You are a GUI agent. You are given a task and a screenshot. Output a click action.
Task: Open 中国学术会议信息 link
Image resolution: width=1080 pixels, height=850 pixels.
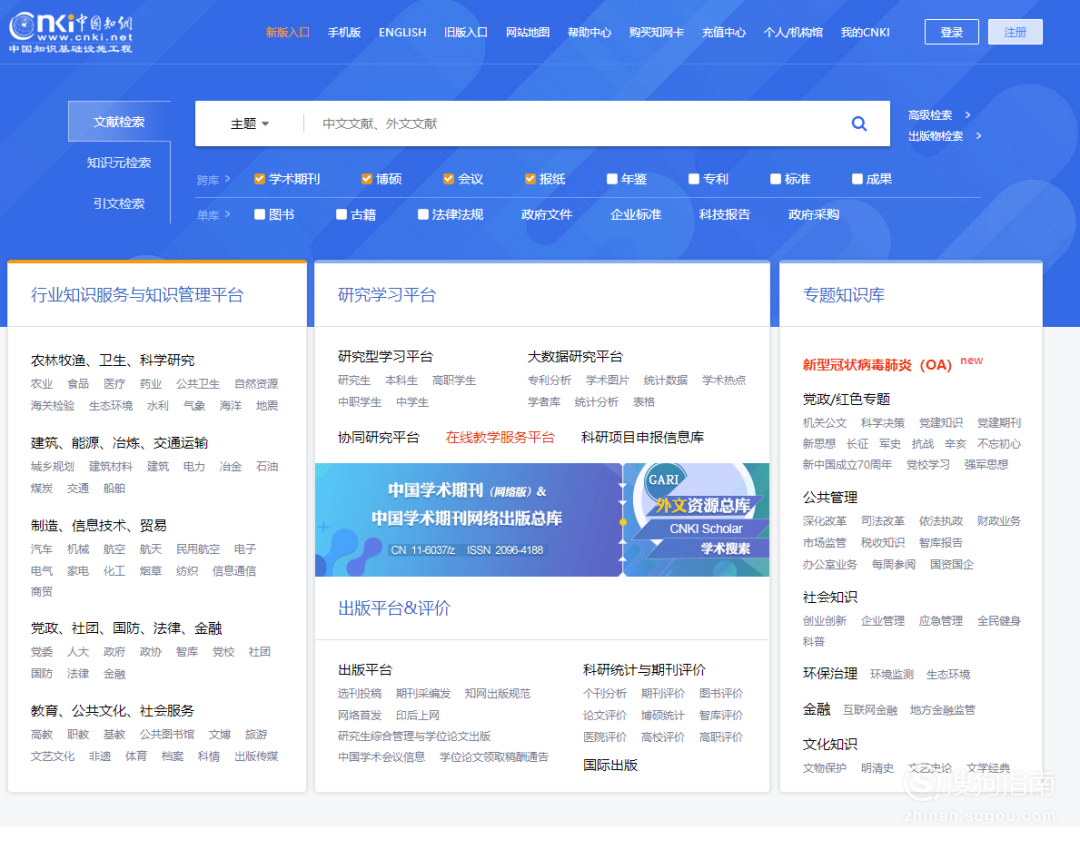[382, 757]
